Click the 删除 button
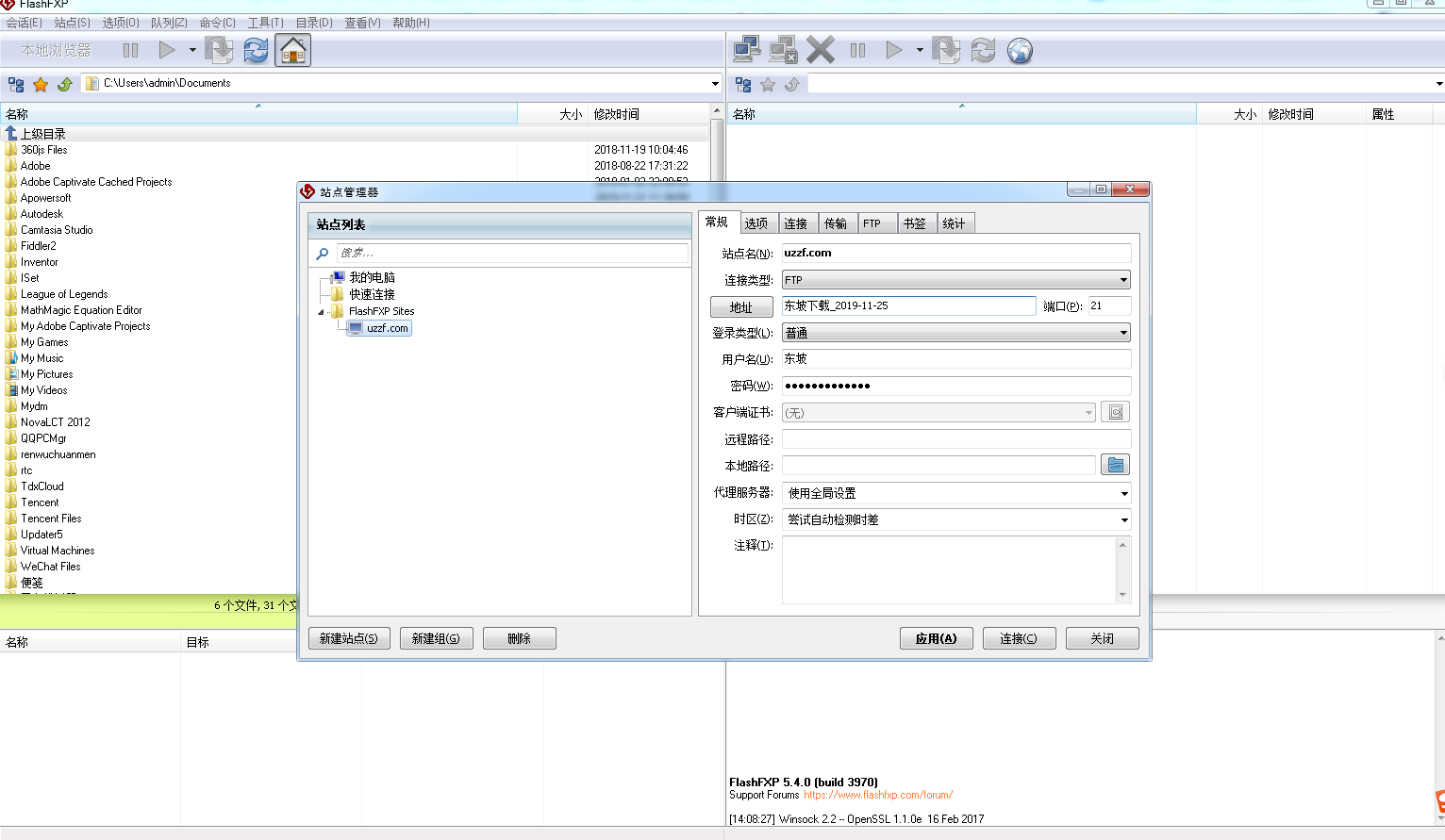The image size is (1445, 840). point(519,638)
